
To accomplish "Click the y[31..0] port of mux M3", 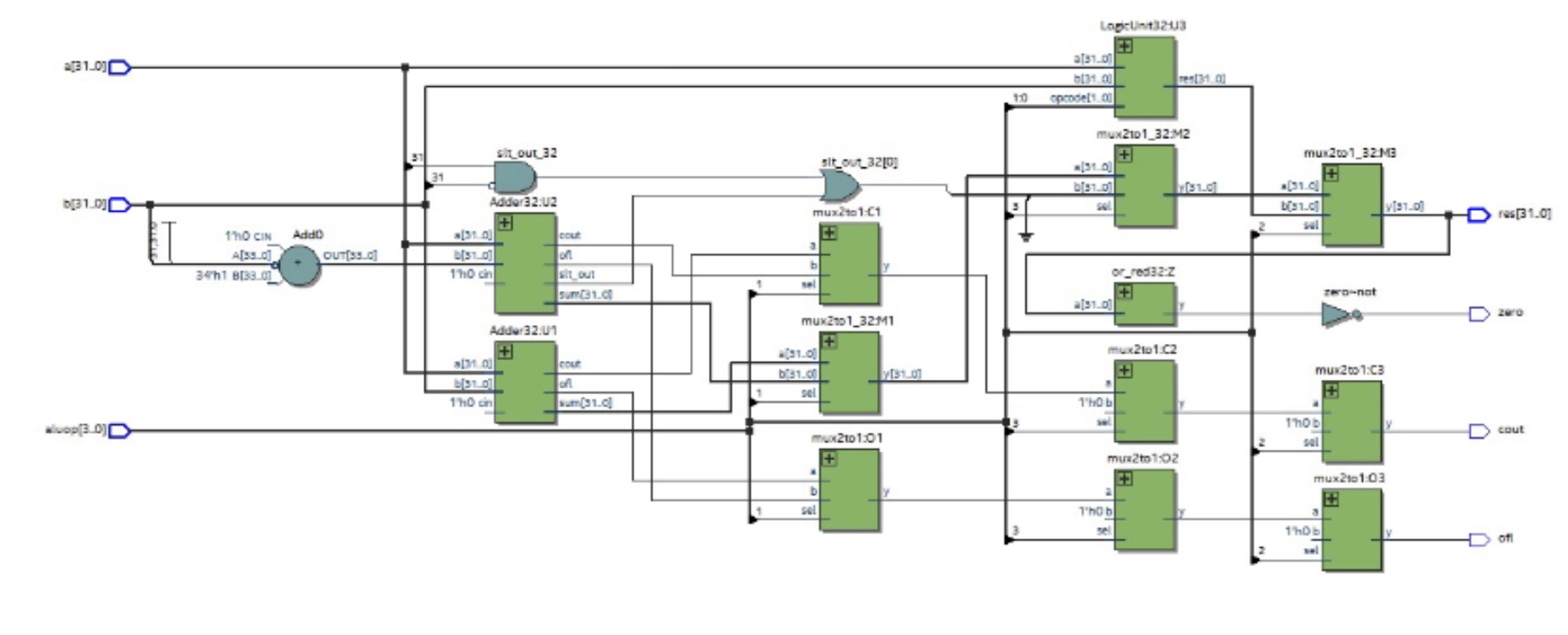I will click(x=1404, y=206).
